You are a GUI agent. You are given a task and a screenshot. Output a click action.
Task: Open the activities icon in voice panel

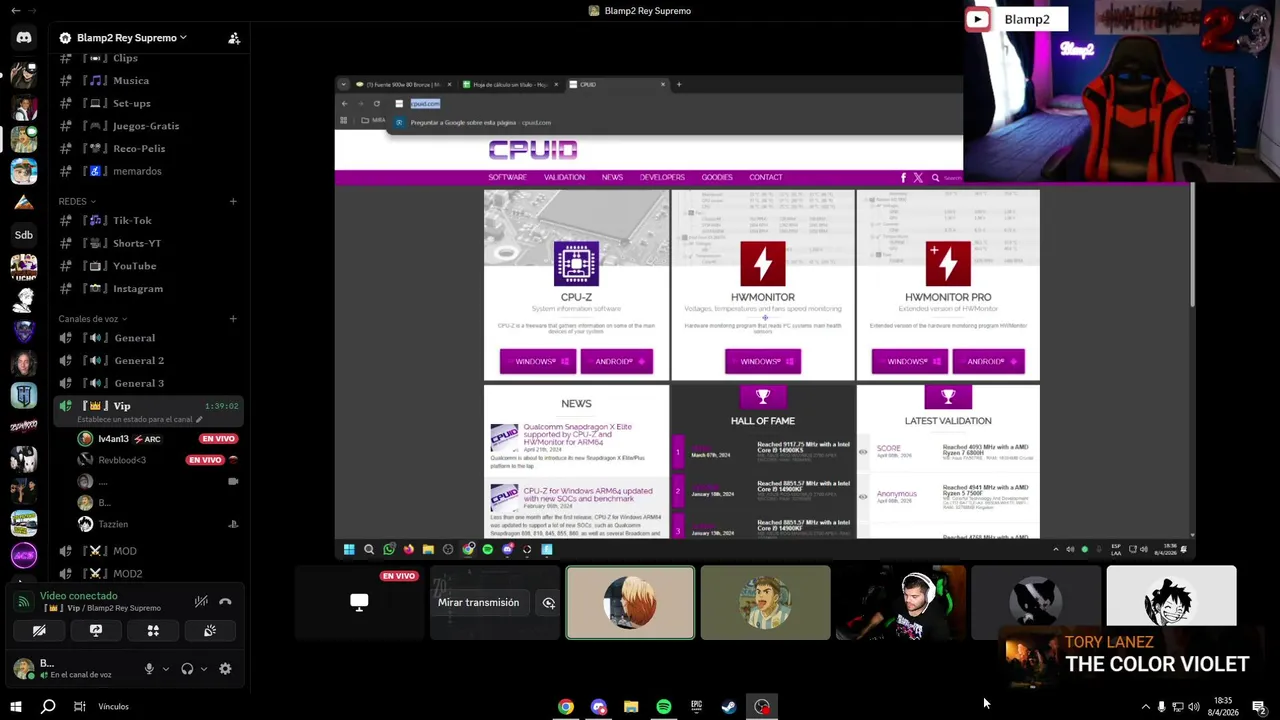point(153,631)
